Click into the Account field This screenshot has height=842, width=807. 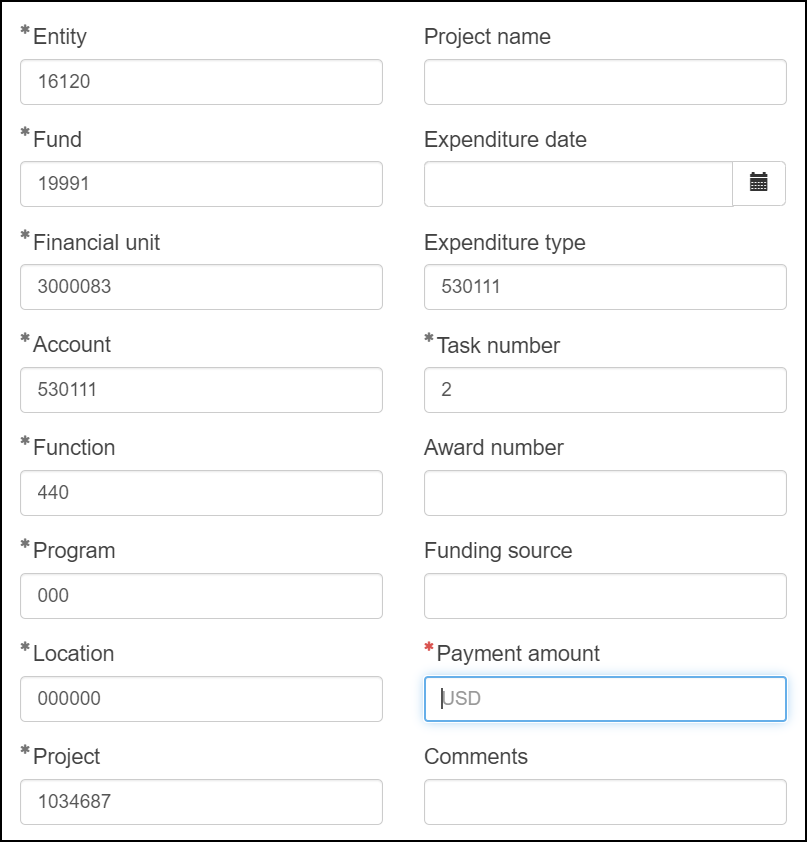201,390
